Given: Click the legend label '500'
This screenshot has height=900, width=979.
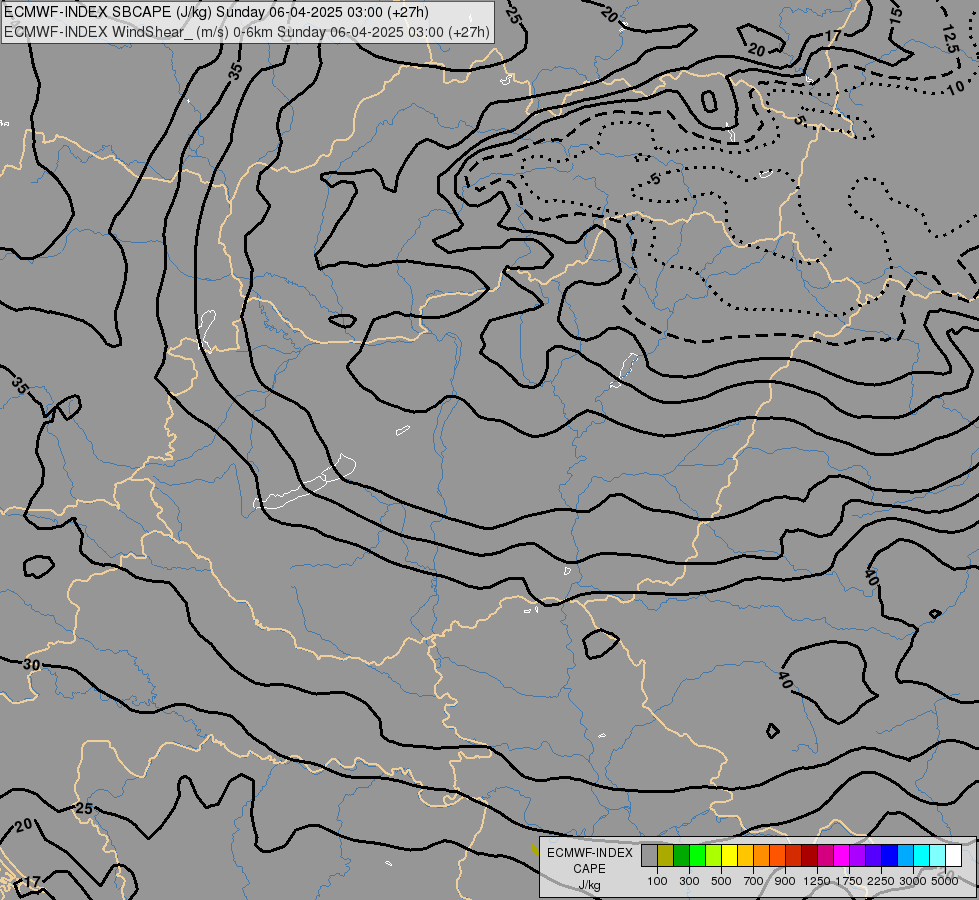Looking at the screenshot, I should pyautogui.click(x=721, y=881).
